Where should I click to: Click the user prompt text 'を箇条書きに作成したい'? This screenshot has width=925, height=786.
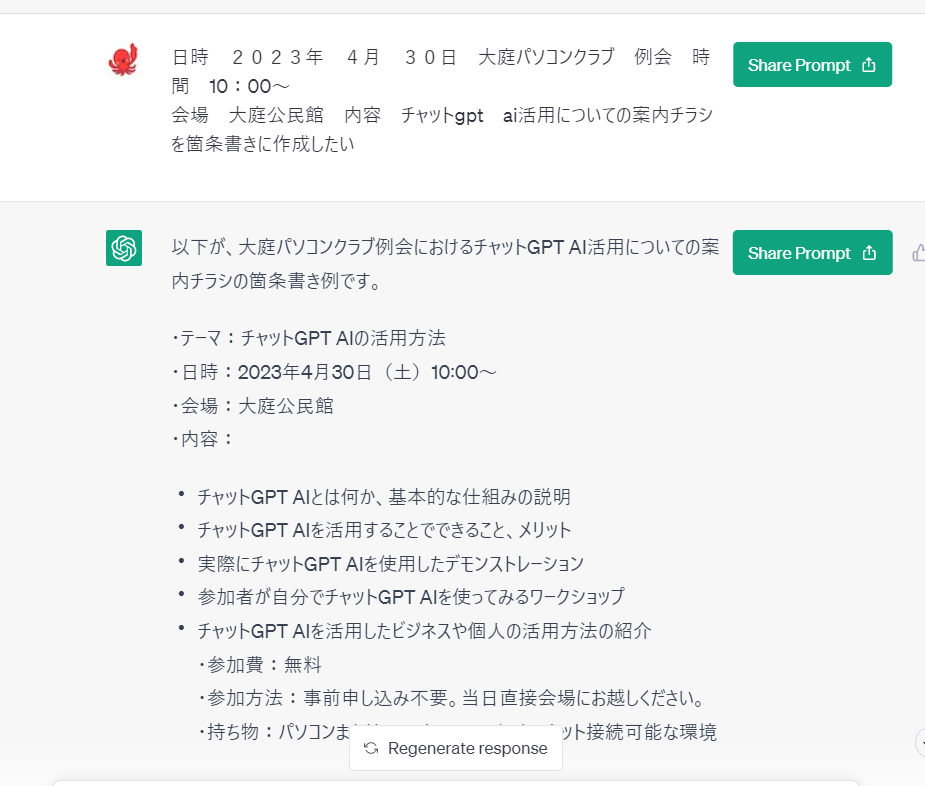click(263, 143)
